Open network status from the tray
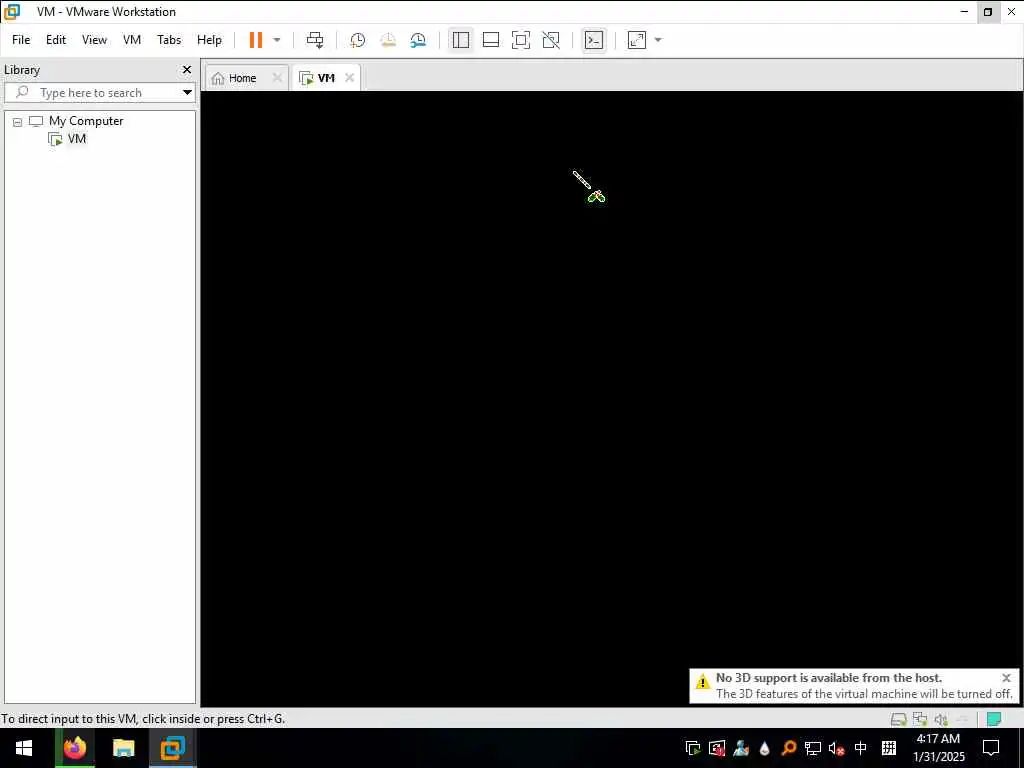This screenshot has height=768, width=1024. 812,748
